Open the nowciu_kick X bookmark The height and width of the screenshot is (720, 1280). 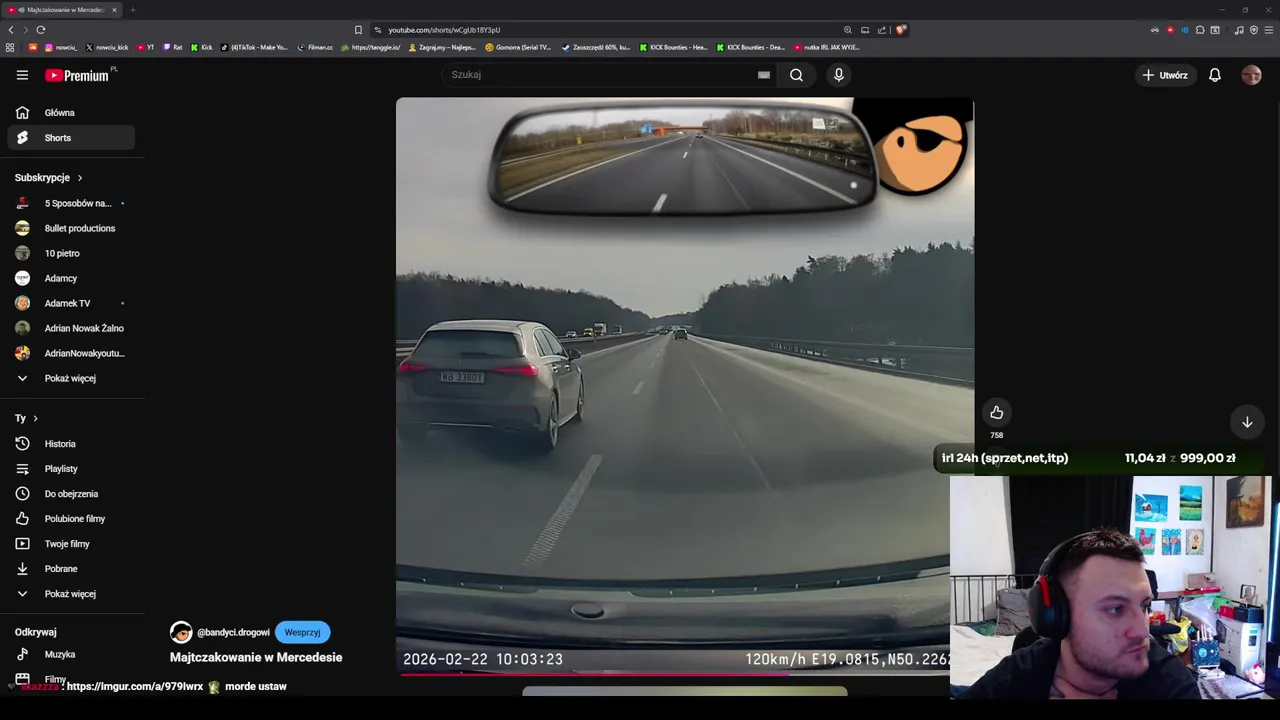click(107, 47)
